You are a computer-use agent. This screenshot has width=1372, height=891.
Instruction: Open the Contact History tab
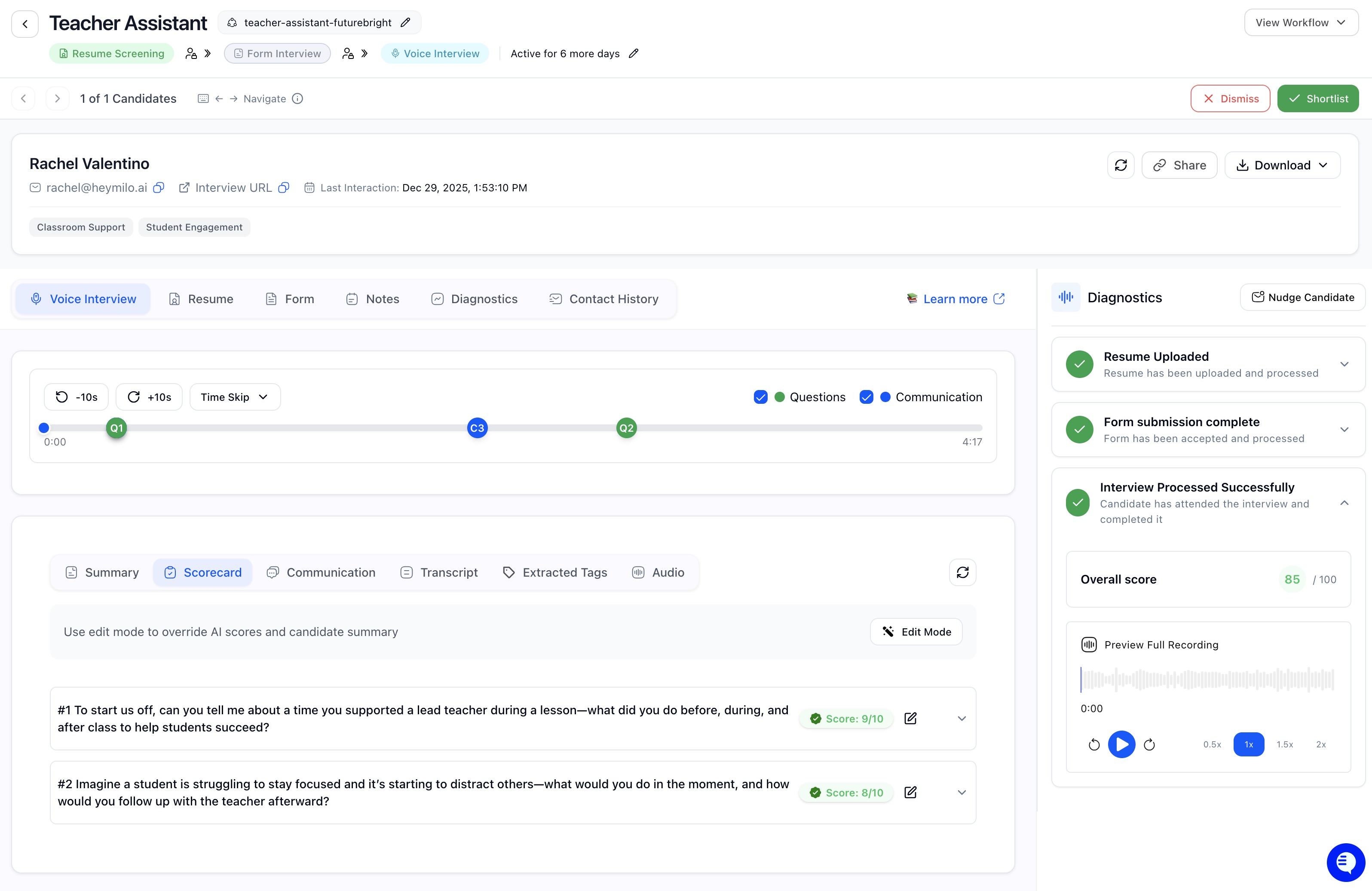click(603, 299)
